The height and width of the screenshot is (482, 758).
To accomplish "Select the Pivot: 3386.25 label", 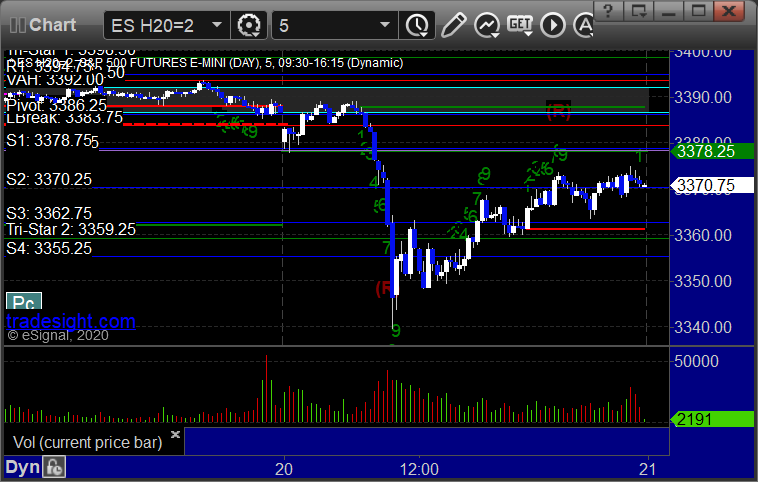I will pyautogui.click(x=56, y=105).
